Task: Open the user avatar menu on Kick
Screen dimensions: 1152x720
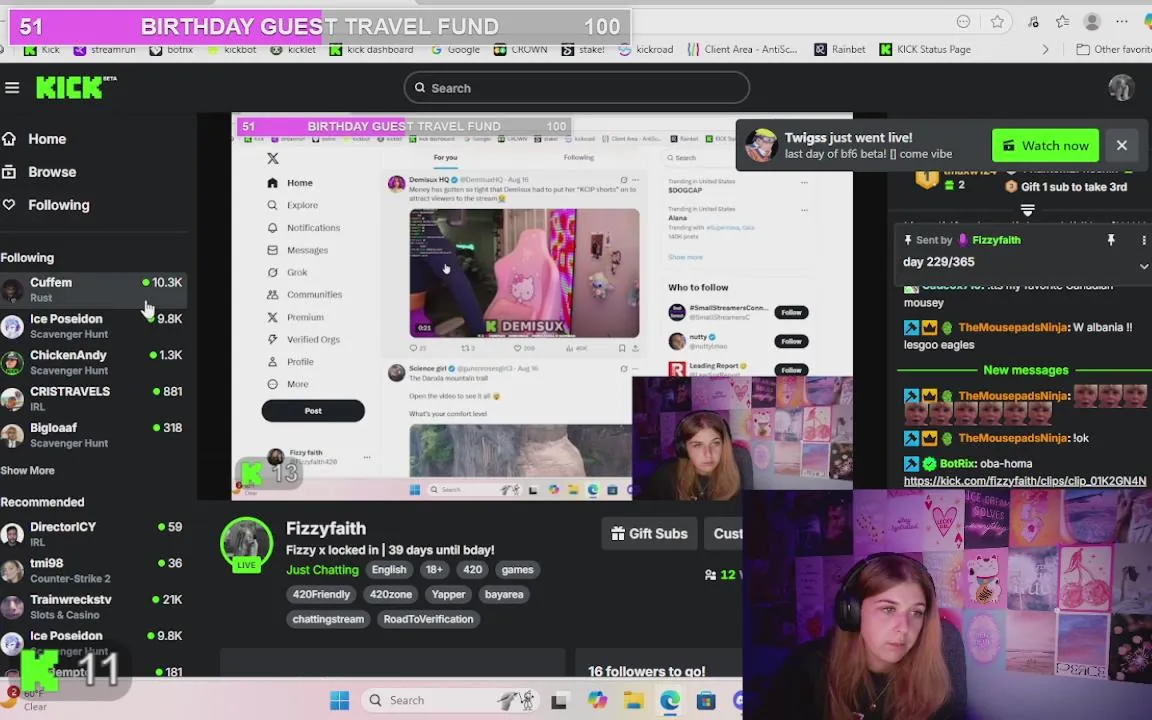Action: [x=1121, y=87]
